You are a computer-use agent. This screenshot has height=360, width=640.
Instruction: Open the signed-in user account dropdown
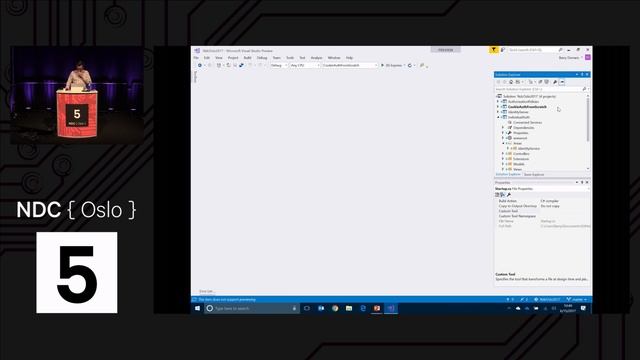[x=570, y=58]
